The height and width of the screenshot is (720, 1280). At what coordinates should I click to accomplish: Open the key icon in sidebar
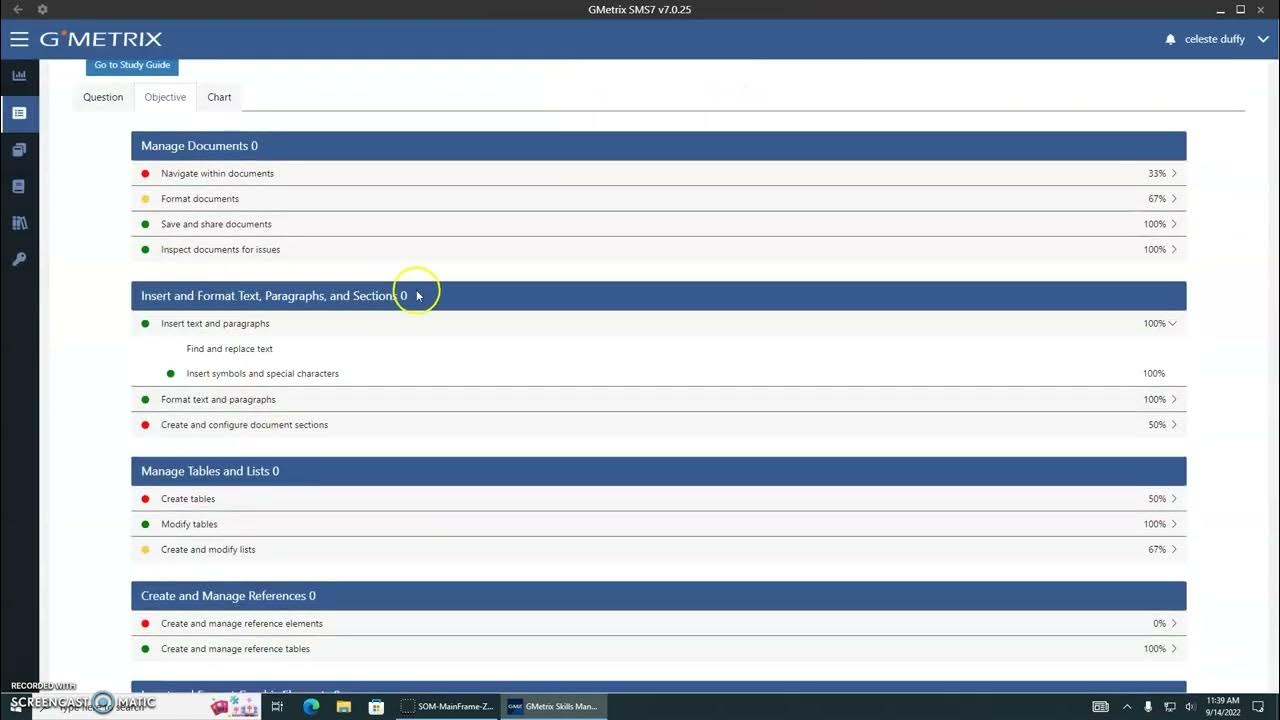pyautogui.click(x=19, y=259)
